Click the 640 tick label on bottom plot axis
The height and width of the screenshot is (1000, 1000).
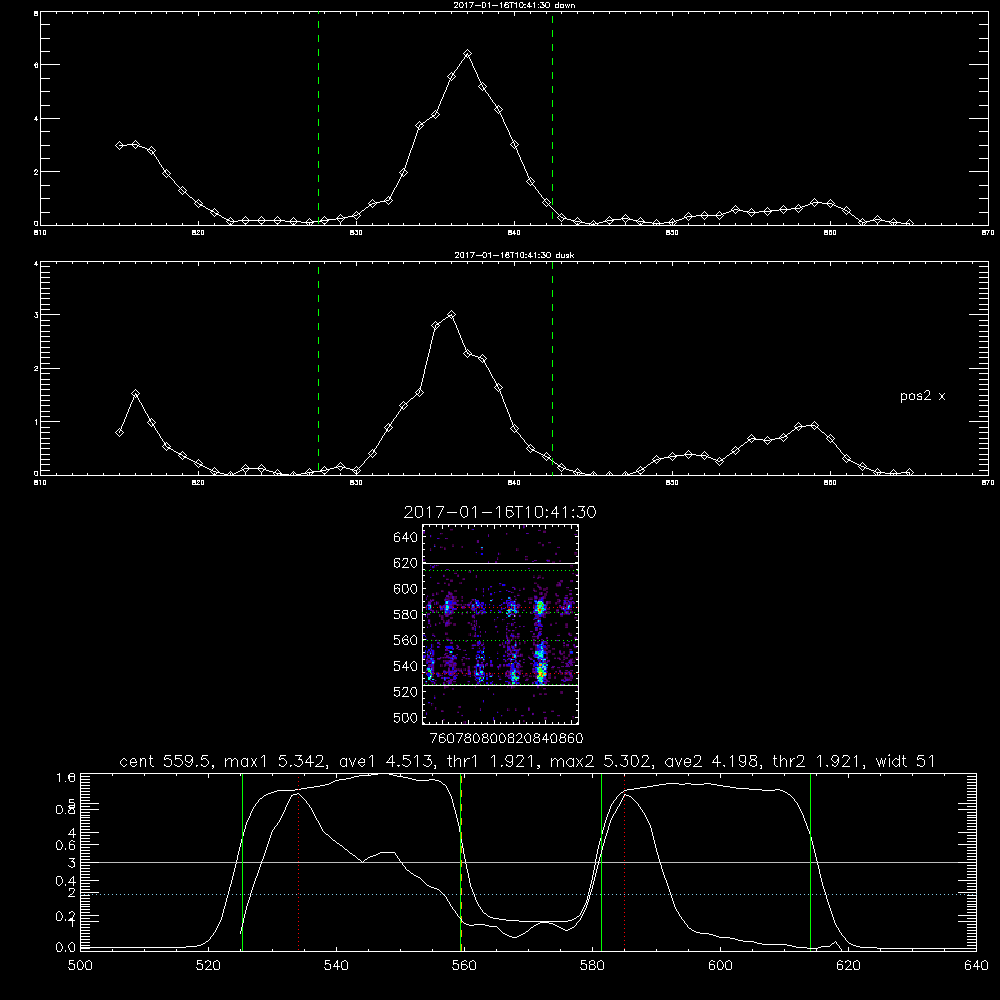tap(976, 966)
